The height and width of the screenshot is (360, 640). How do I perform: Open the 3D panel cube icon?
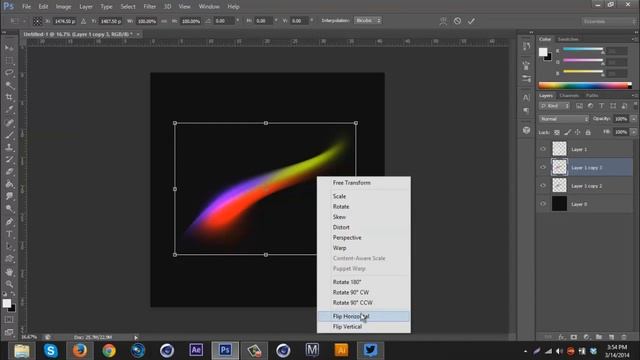tap(527, 130)
